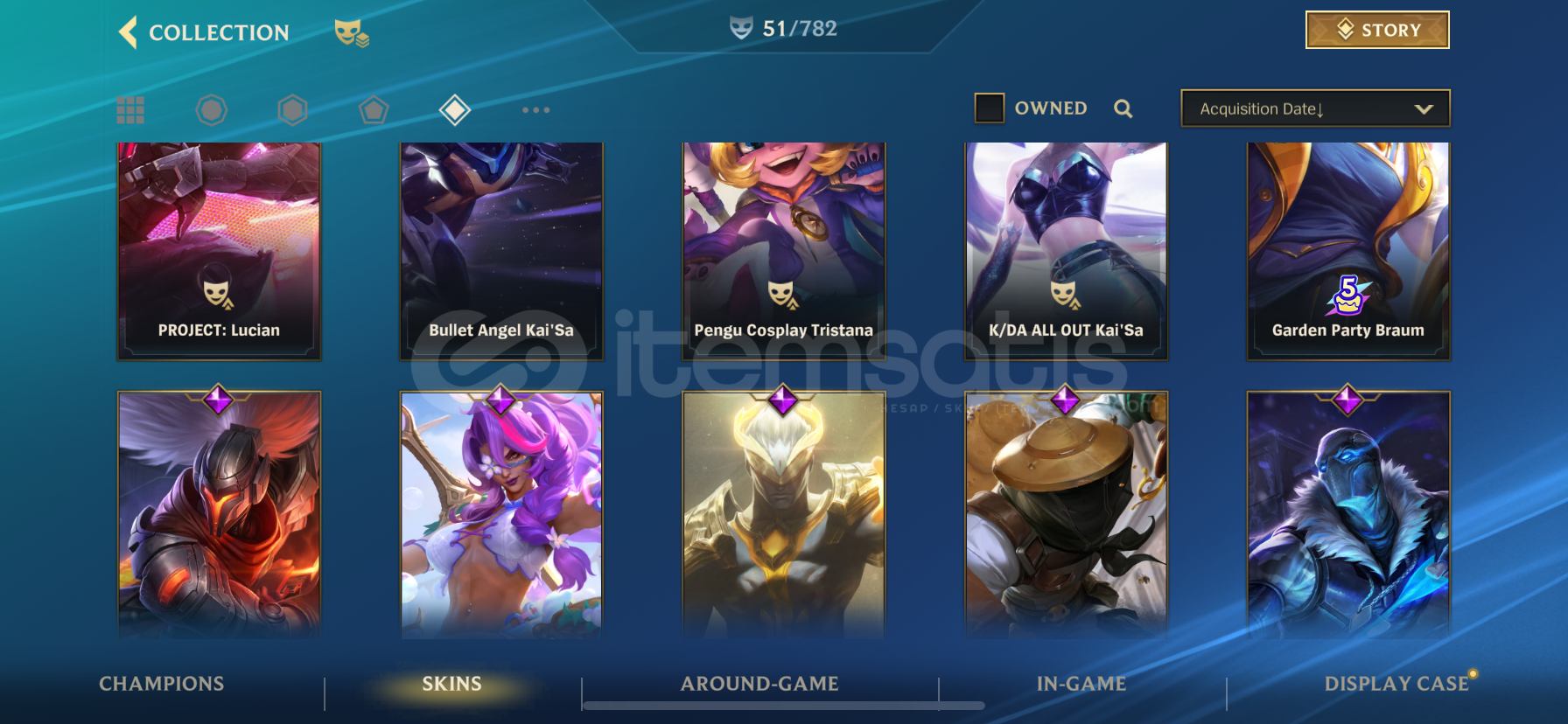Screen dimensions: 1568x724
Task: Open the Display Case tab
Action: 1396,684
